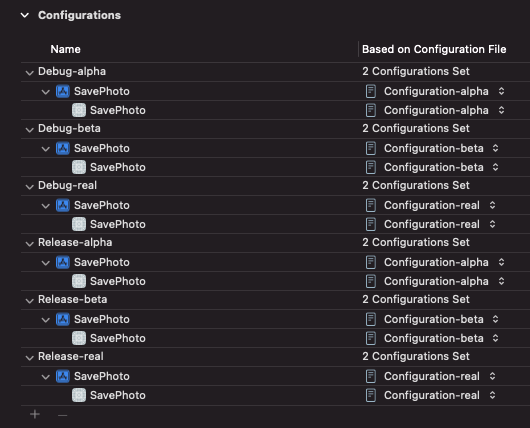Click the Based on Configuration File header
This screenshot has height=428, width=530.
[434, 49]
